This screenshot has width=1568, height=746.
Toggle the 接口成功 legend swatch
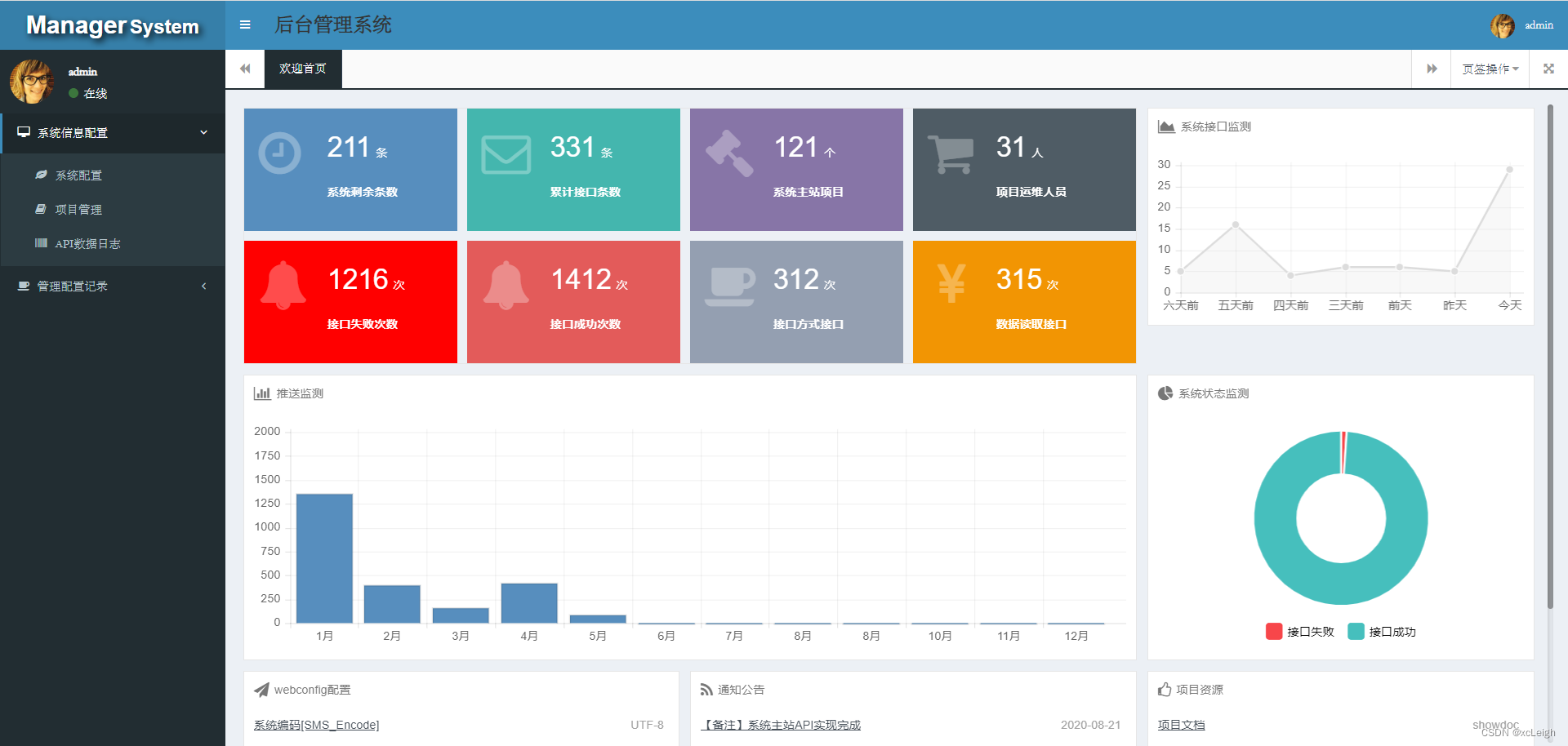(1356, 631)
